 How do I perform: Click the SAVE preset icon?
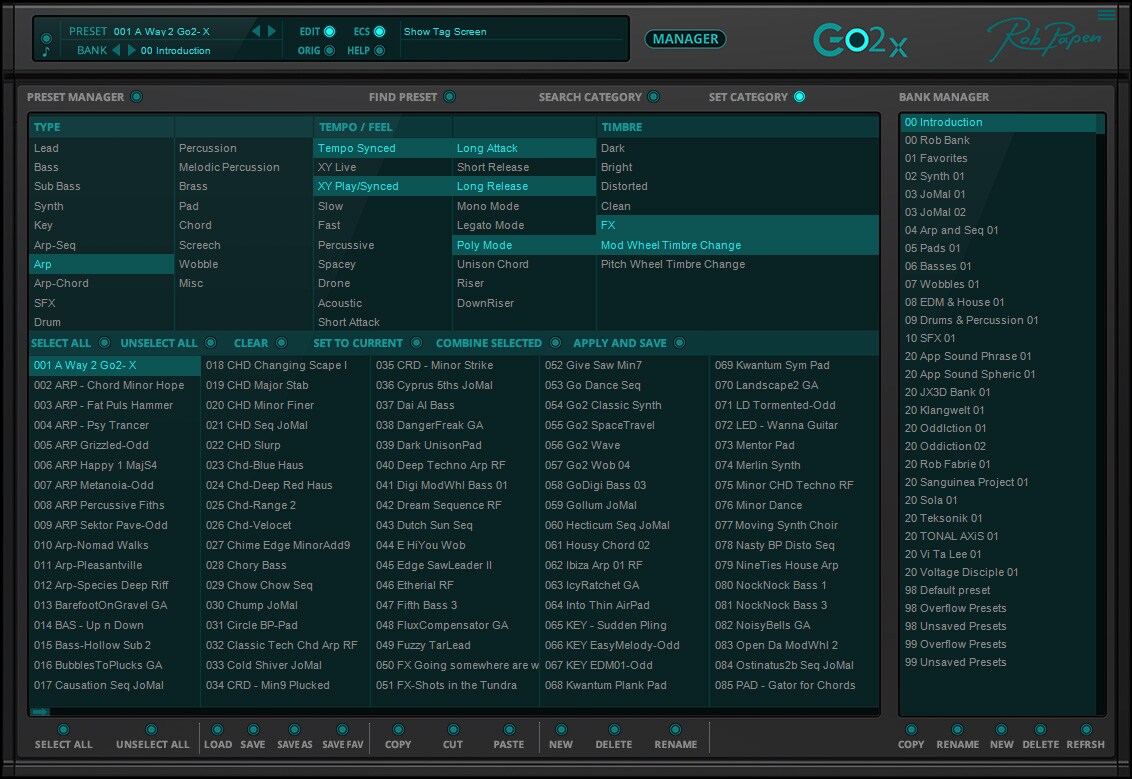[x=253, y=730]
